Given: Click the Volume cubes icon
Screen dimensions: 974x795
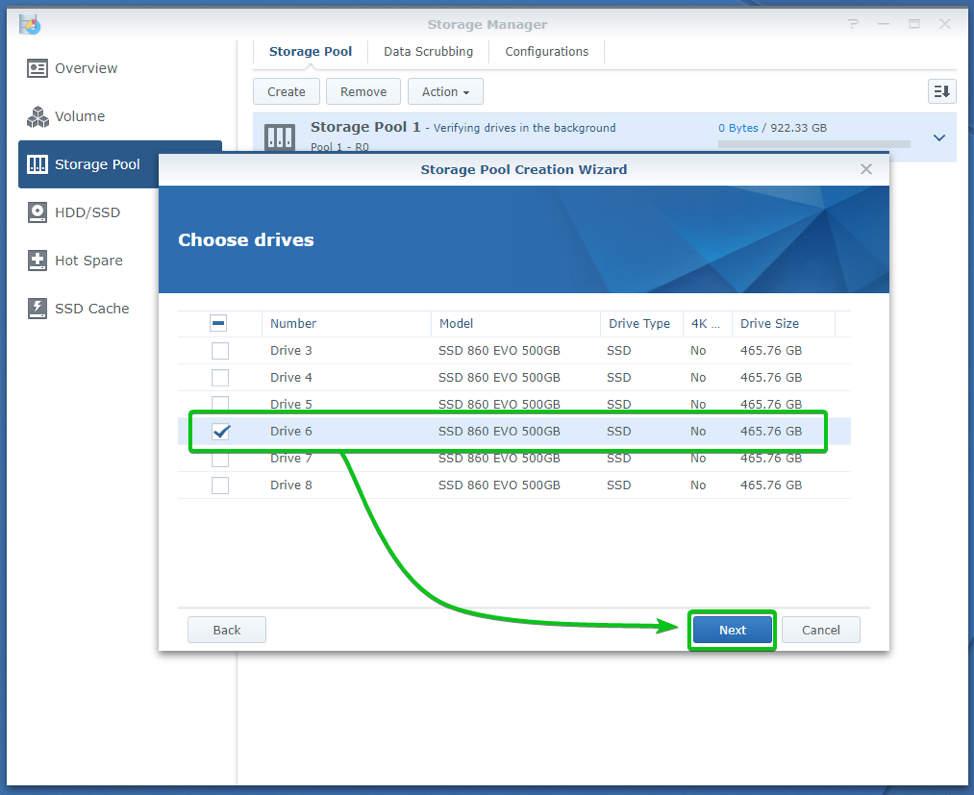Looking at the screenshot, I should [x=38, y=116].
